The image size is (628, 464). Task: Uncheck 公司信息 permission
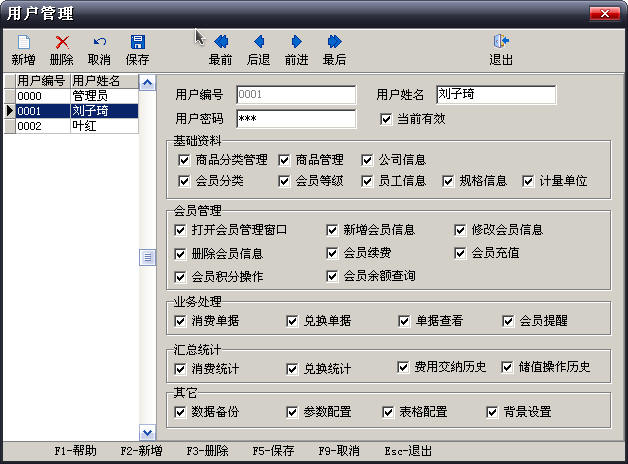click(367, 160)
